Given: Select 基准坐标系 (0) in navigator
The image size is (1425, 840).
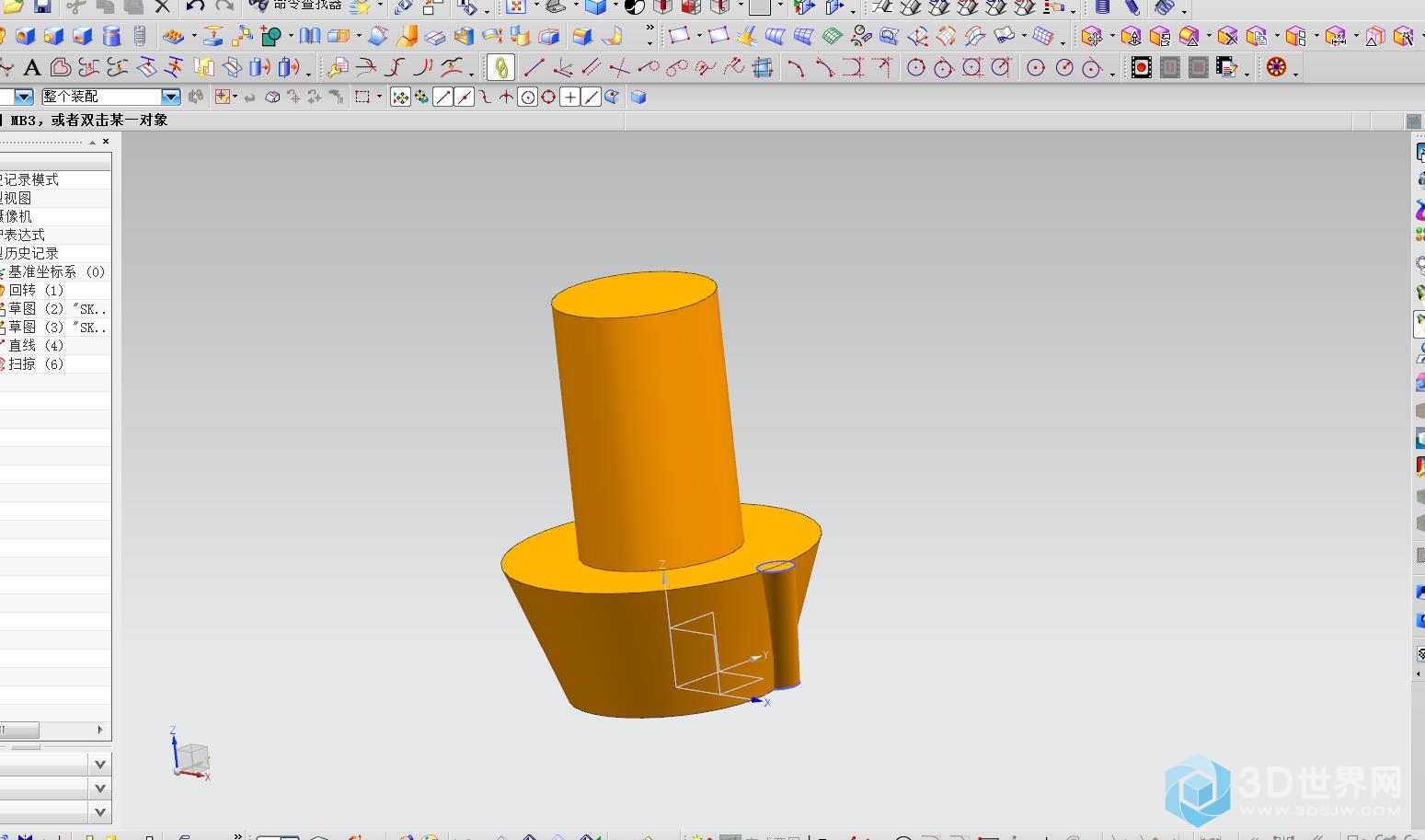Looking at the screenshot, I should [55, 271].
